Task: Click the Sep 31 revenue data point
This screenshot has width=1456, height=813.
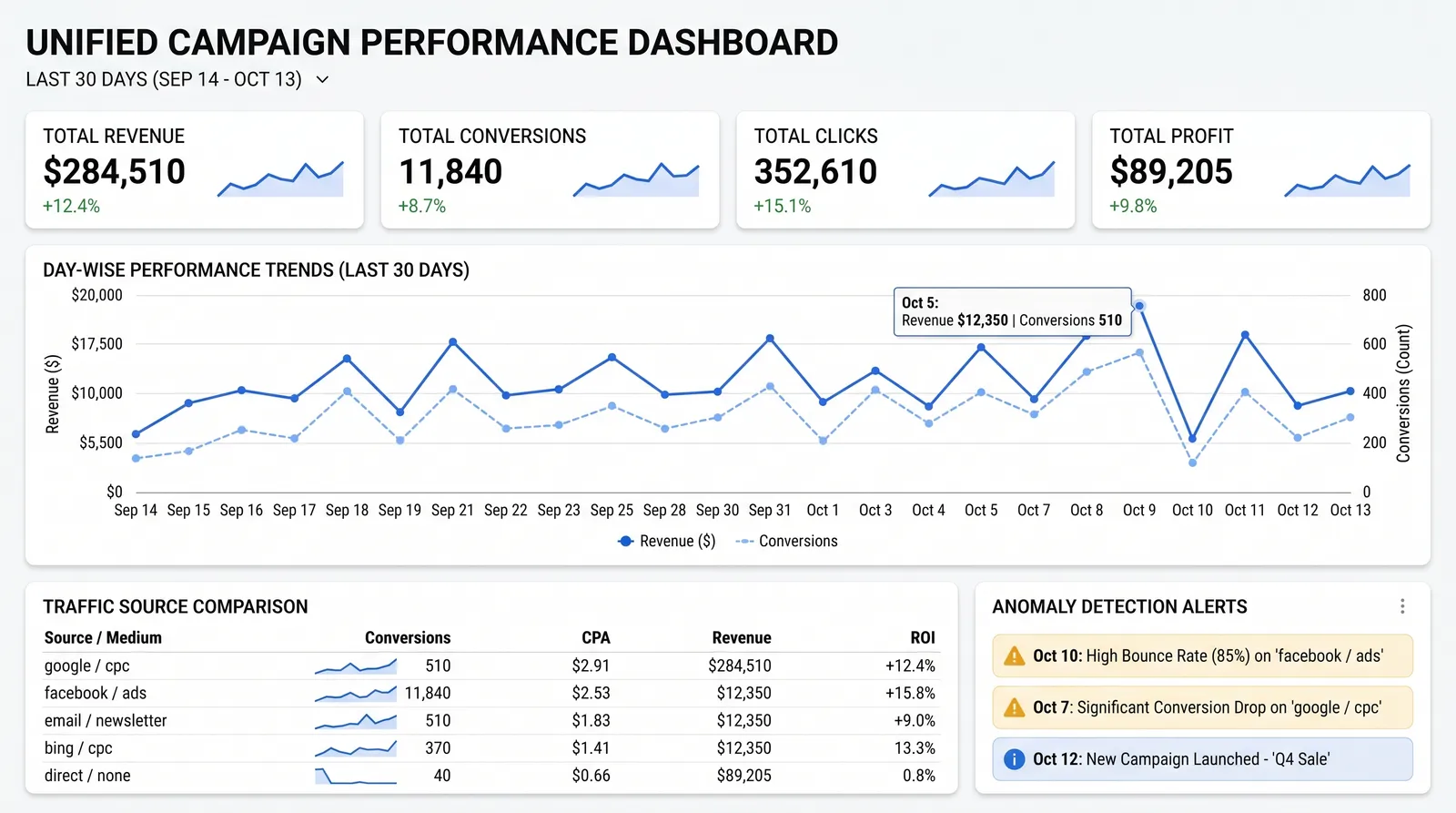Action: tap(770, 338)
